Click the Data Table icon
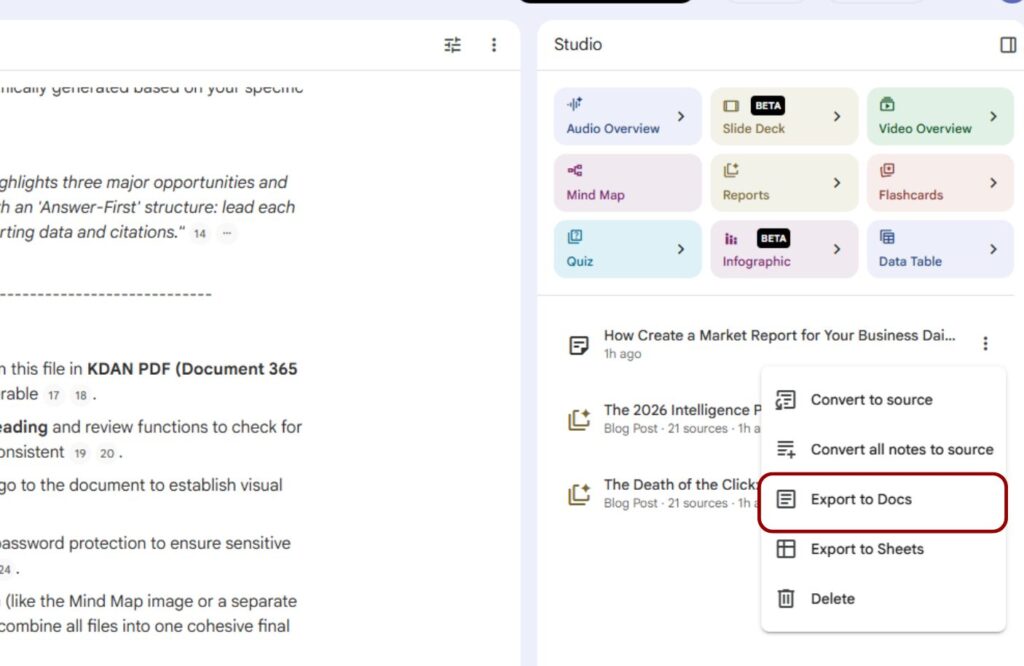This screenshot has height=666, width=1024. pyautogui.click(x=887, y=238)
